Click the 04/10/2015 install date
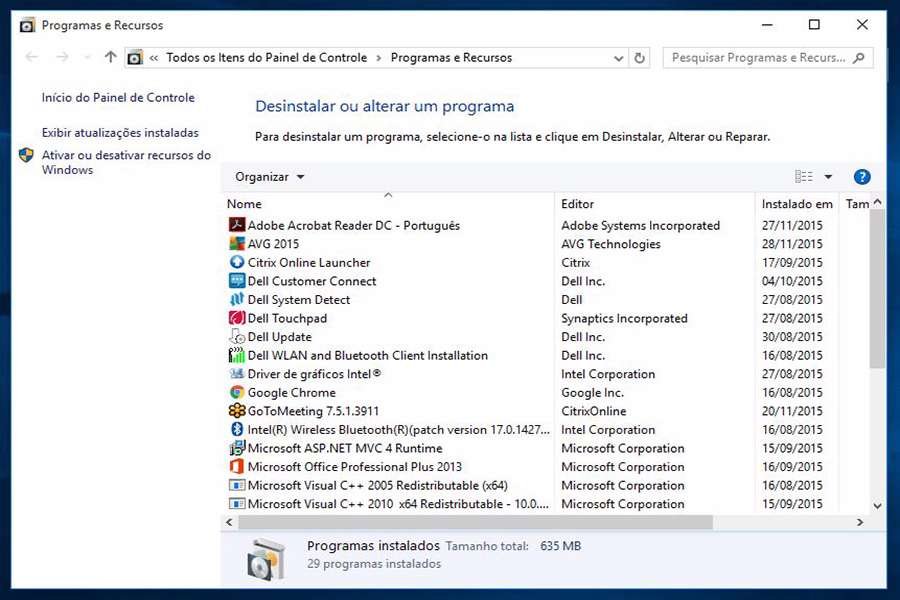Viewport: 900px width, 600px height. click(792, 281)
